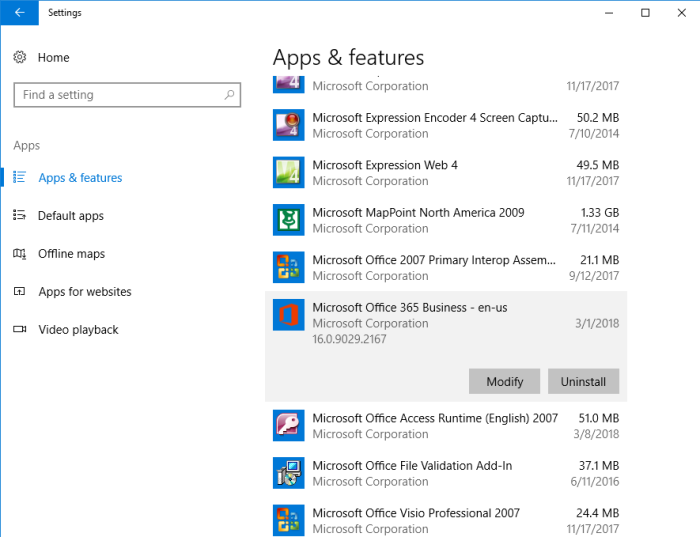Click the 21.1 MB size value
The height and width of the screenshot is (537, 700).
[x=599, y=260]
